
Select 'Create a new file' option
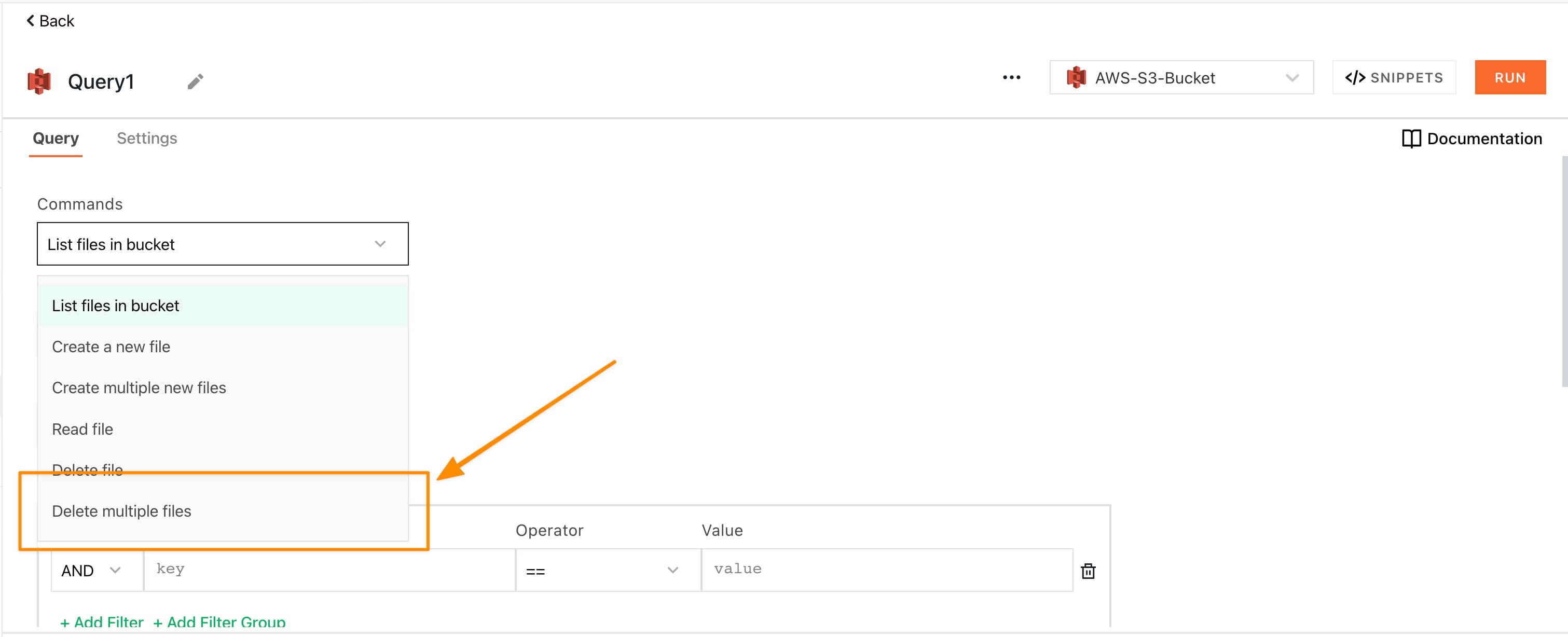pos(112,347)
